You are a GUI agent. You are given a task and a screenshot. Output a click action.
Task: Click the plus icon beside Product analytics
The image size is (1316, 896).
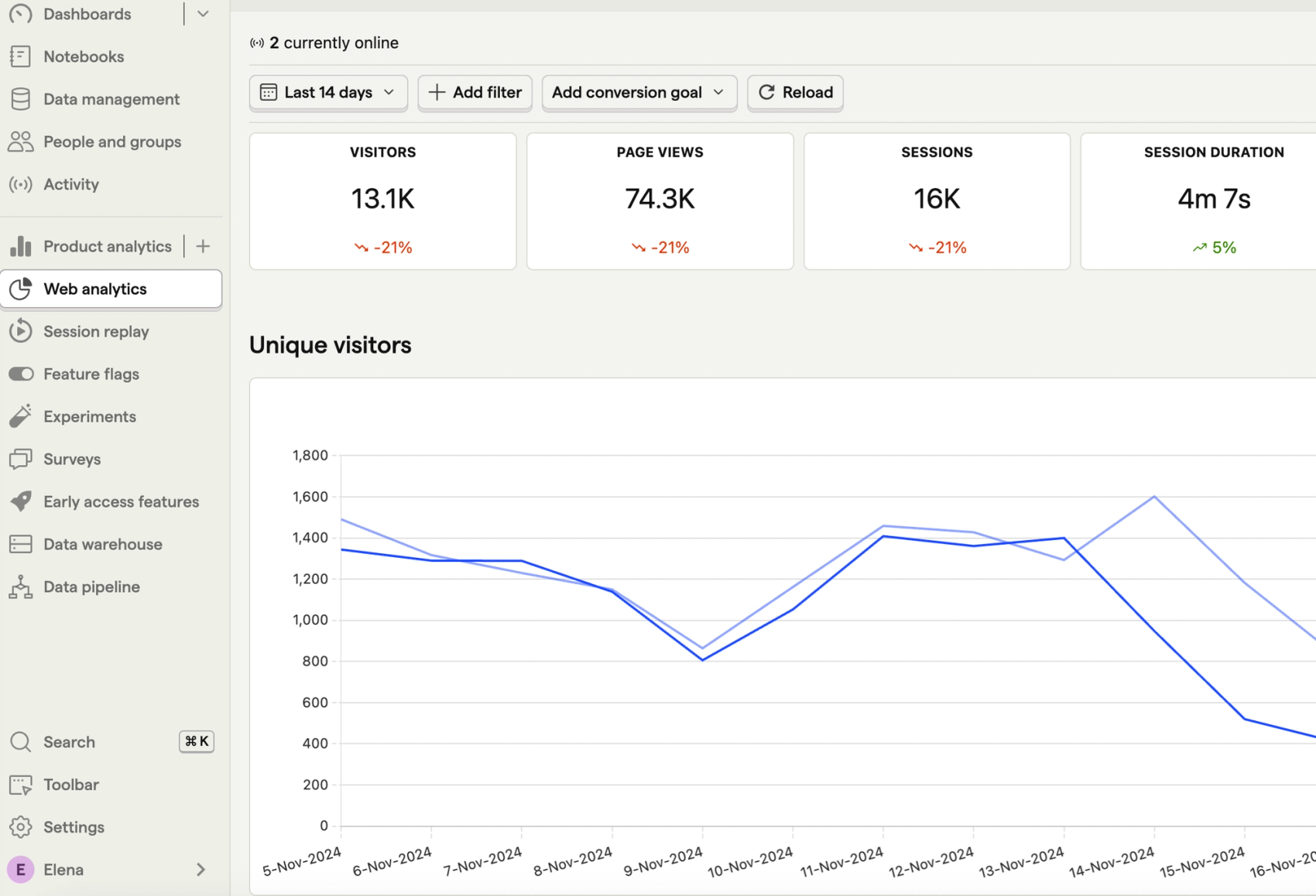203,246
